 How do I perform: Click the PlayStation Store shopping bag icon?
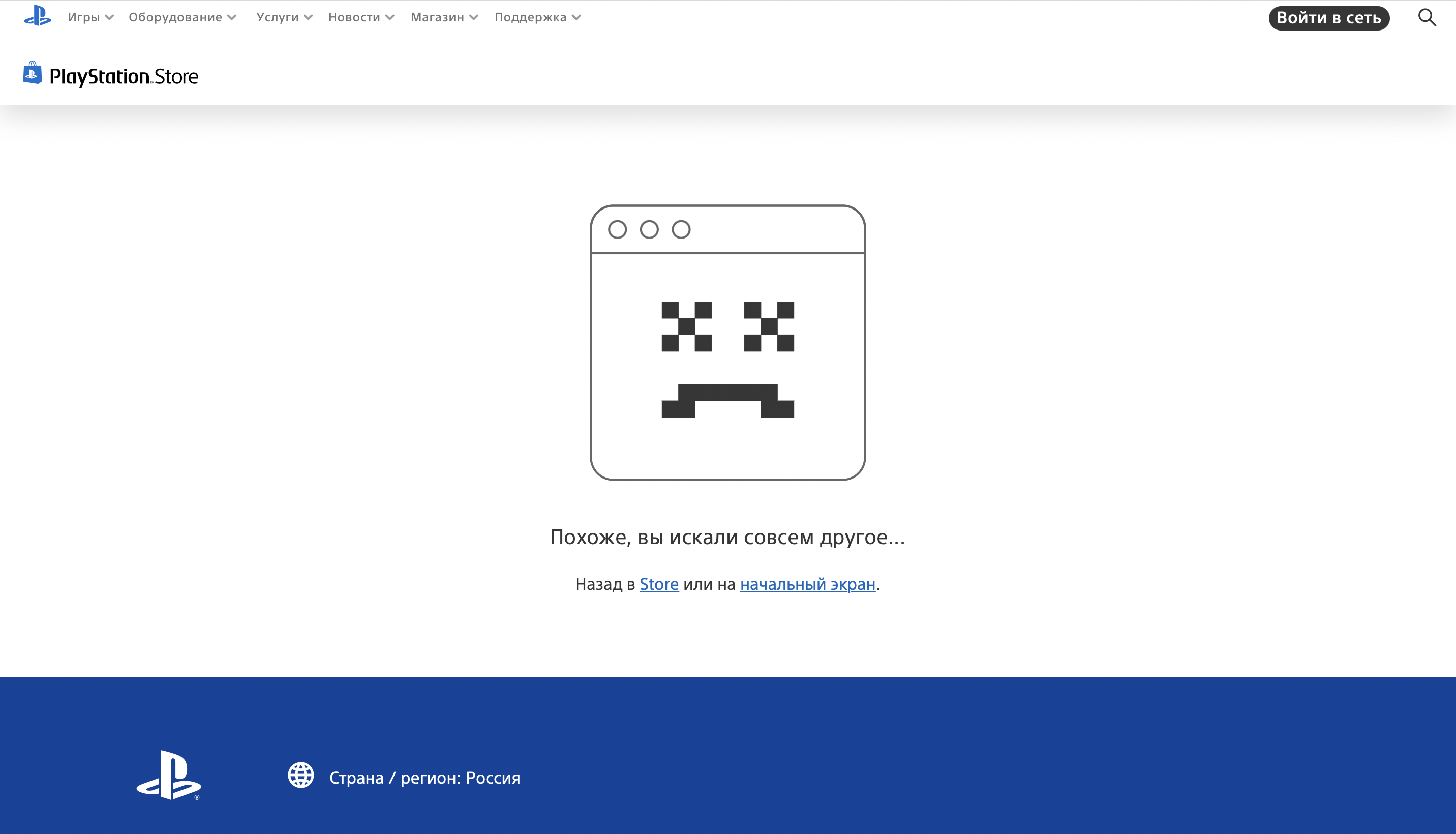point(33,73)
